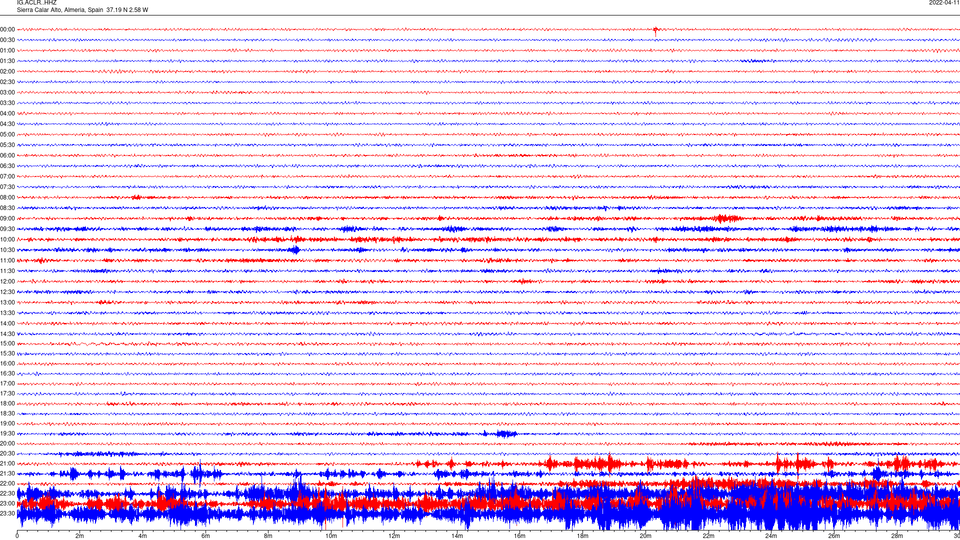The height and width of the screenshot is (540, 960).
Task: Select the 20:00 trace time label
Action: coord(7,444)
